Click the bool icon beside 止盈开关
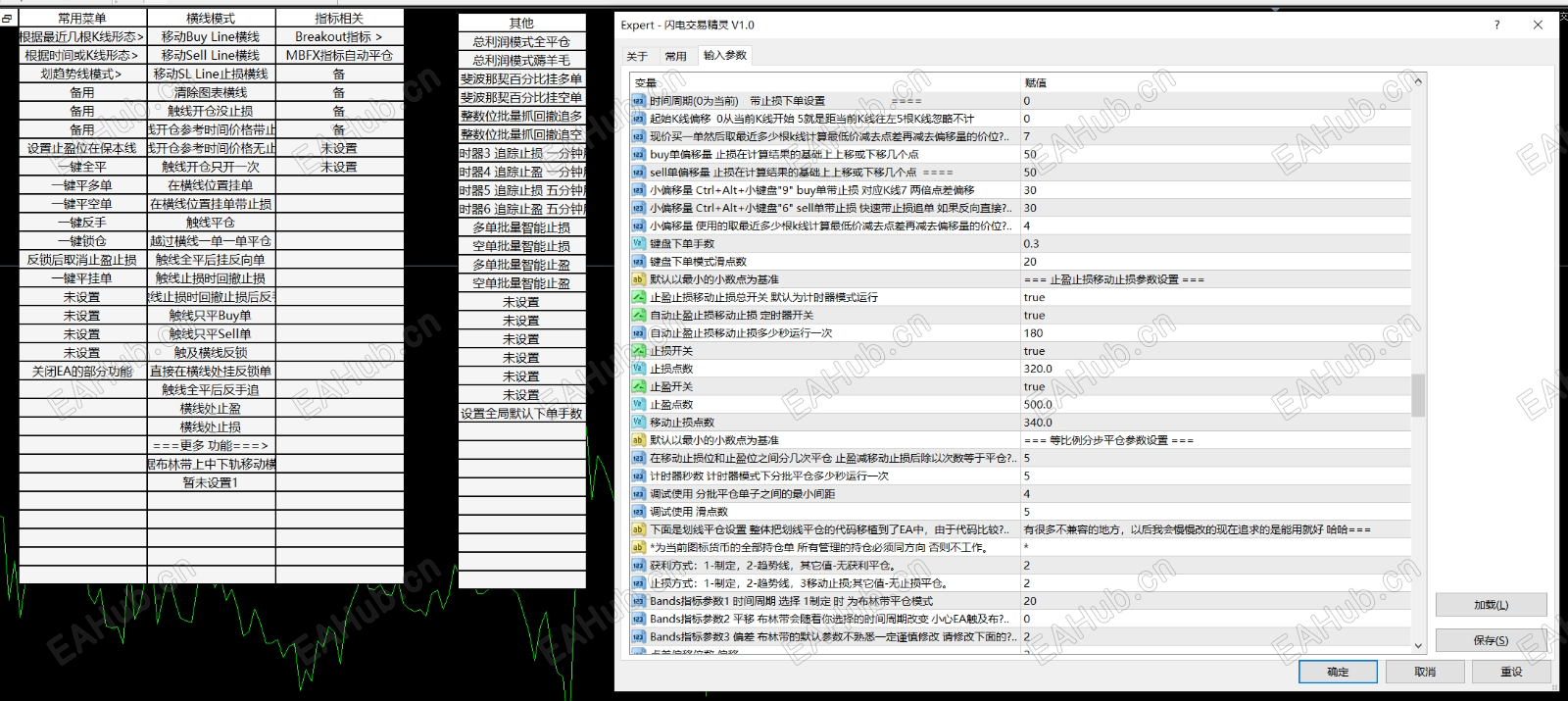This screenshot has height=701, width=1568. coord(638,386)
